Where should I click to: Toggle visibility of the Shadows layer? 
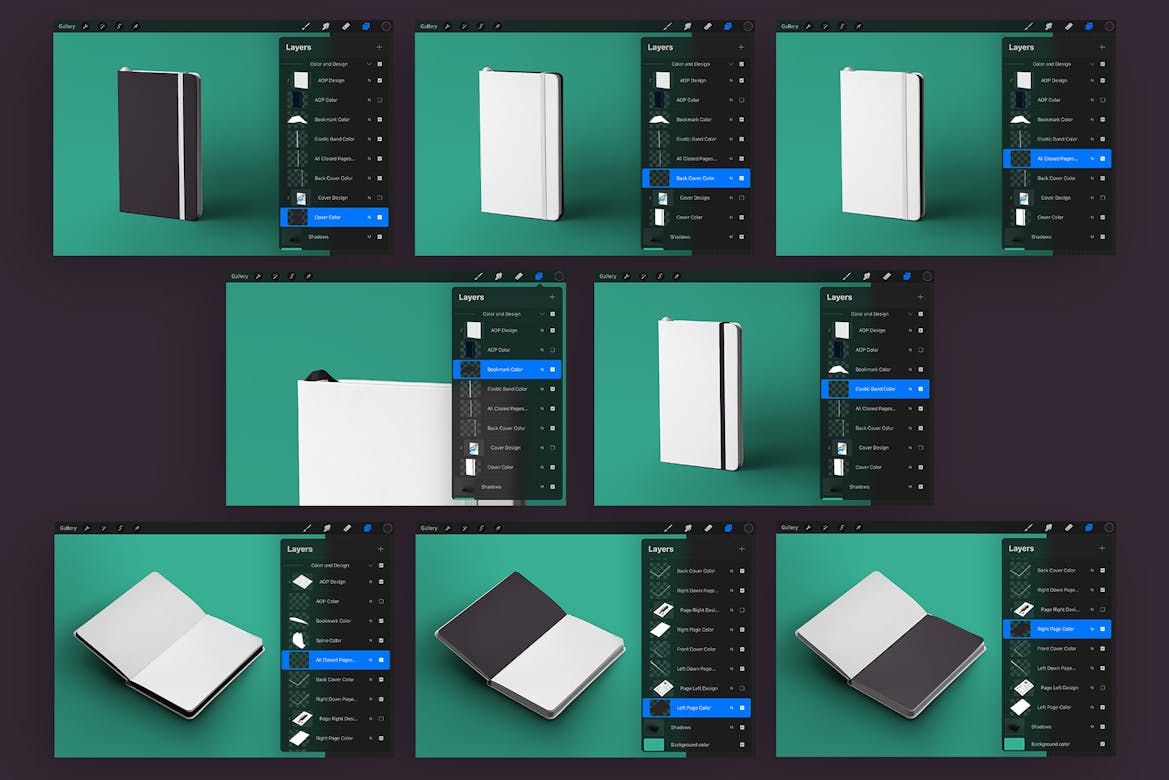380,235
